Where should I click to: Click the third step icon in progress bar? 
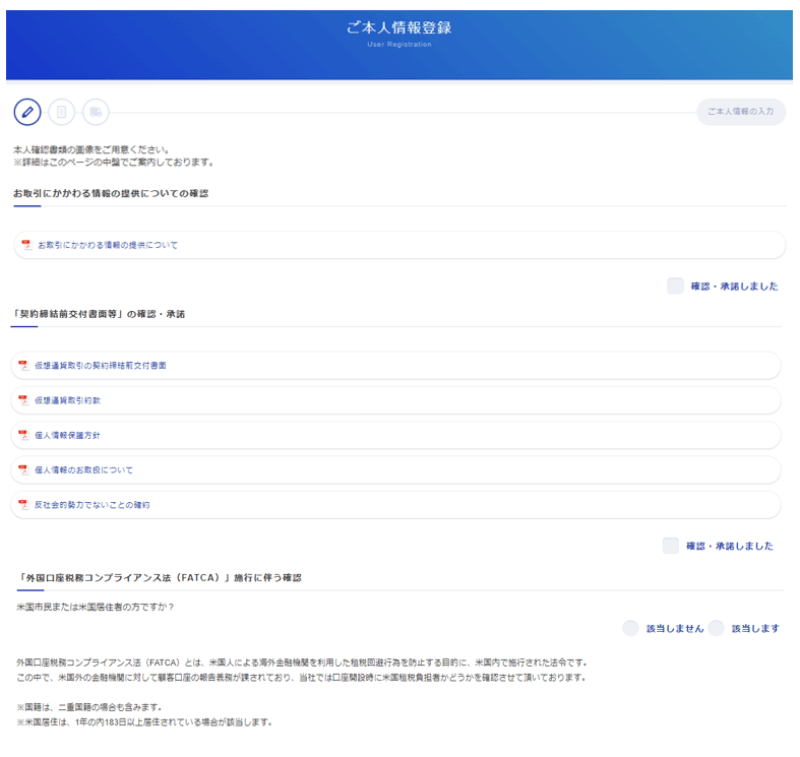[x=96, y=112]
